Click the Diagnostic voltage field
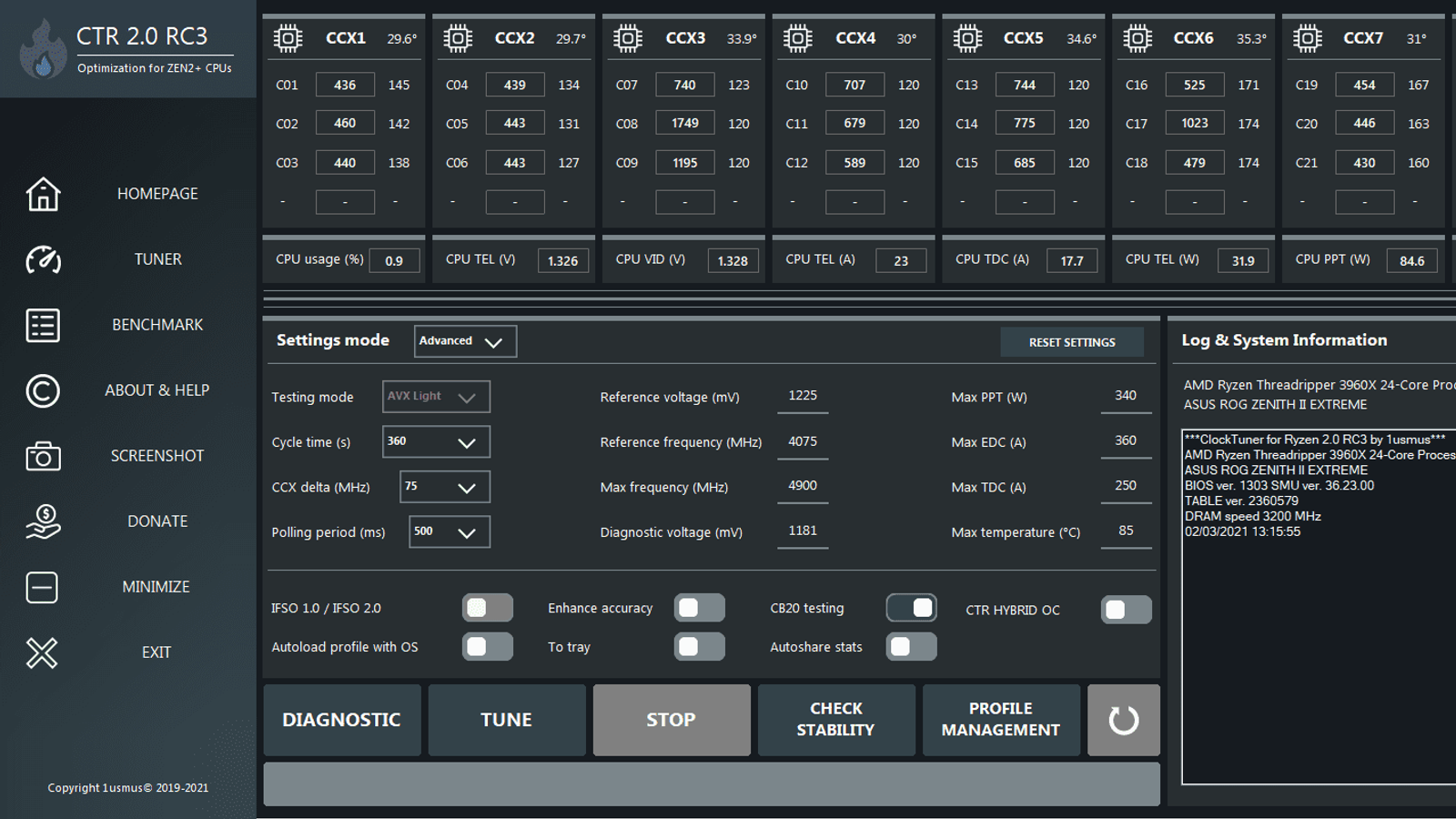 click(x=803, y=531)
